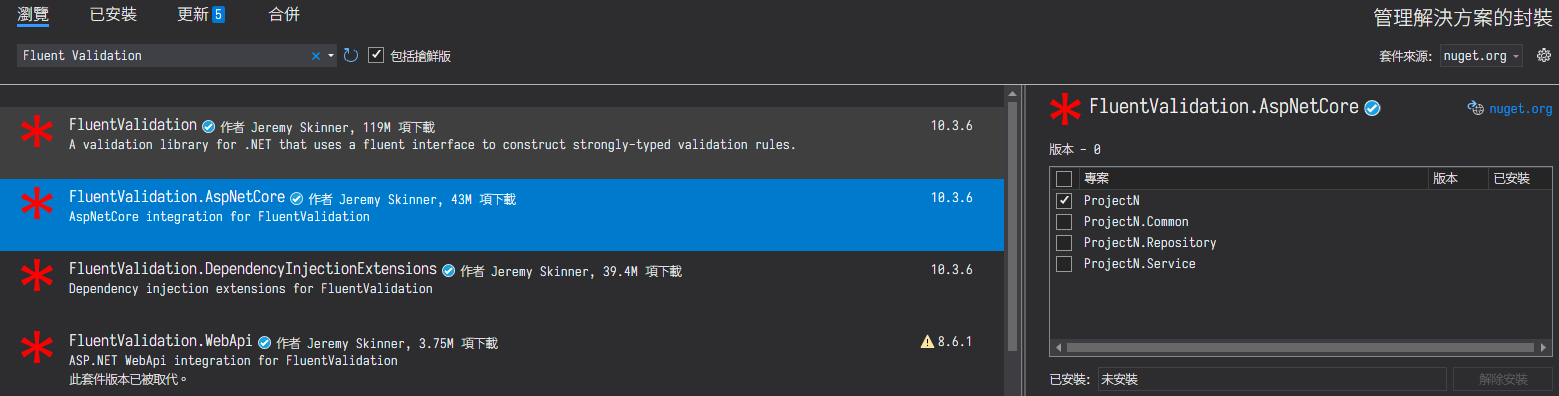
Task: Uncheck the ProjectN project checkbox
Action: coord(1064,200)
